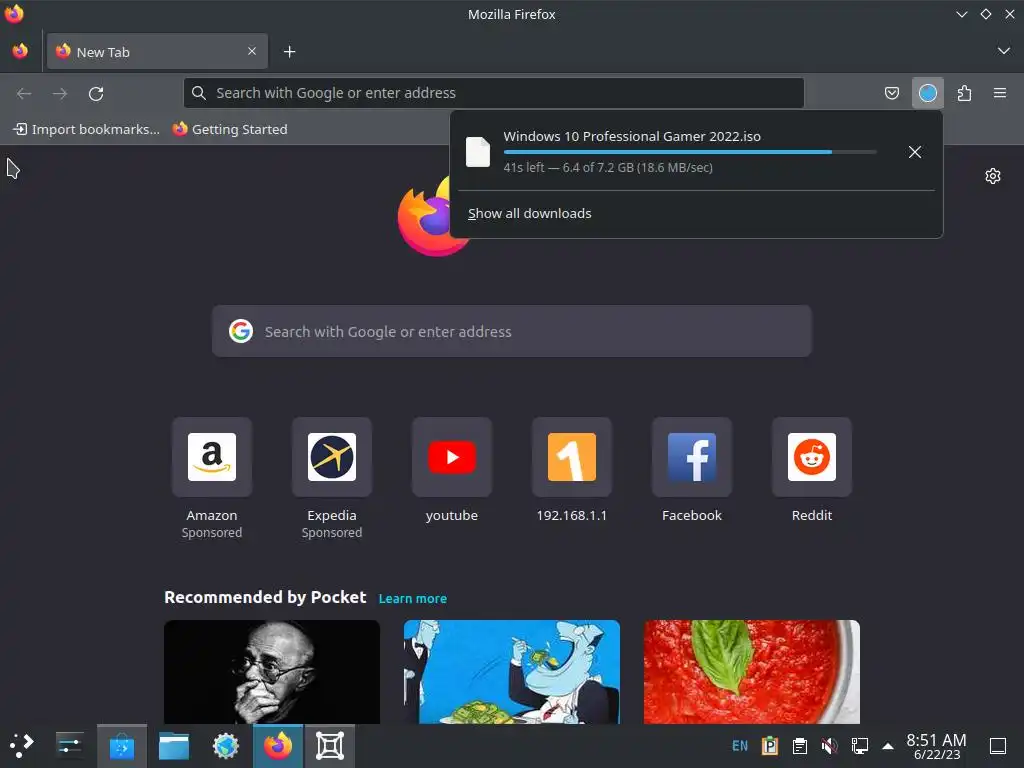1024x768 pixels.
Task: Open taskbar pager settings sliders icon
Action: (69, 745)
